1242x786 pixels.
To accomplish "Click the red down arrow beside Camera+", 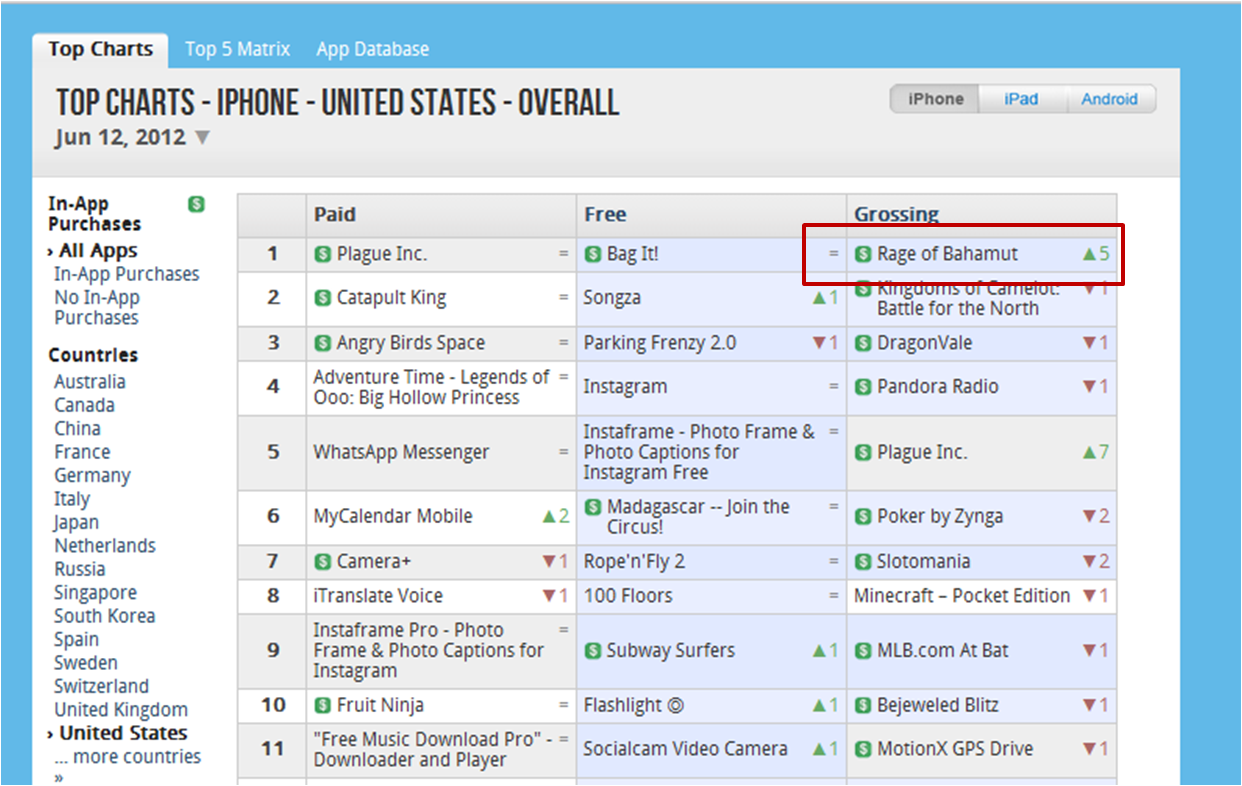I will pos(548,562).
